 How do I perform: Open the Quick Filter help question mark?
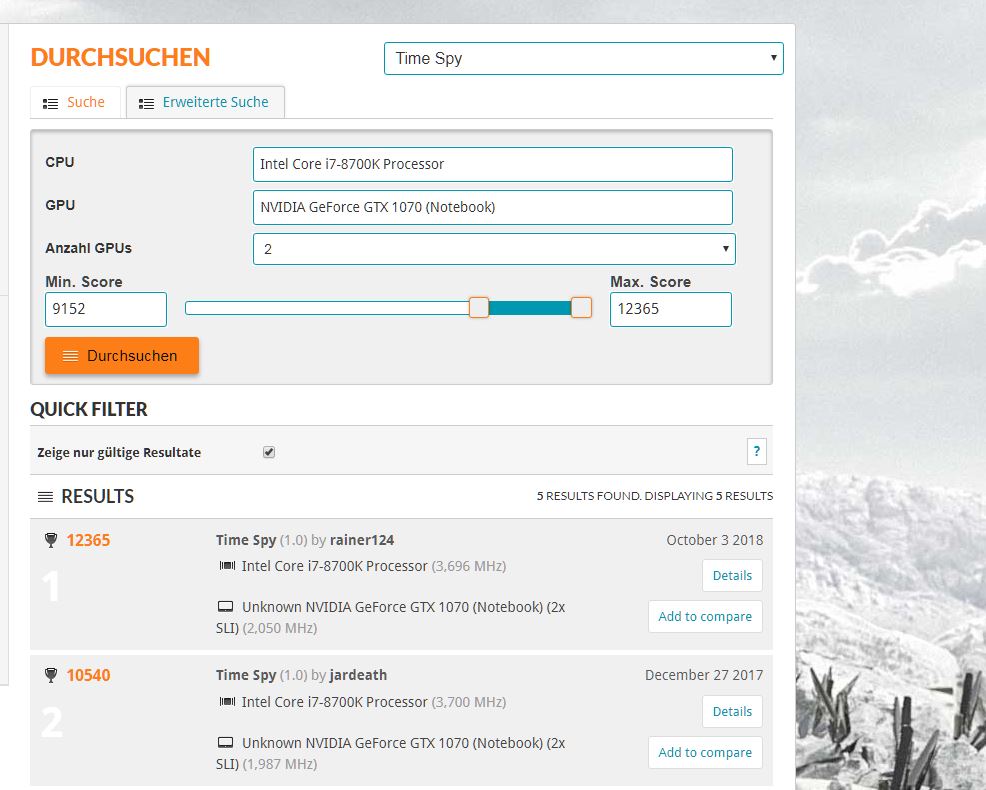point(756,451)
